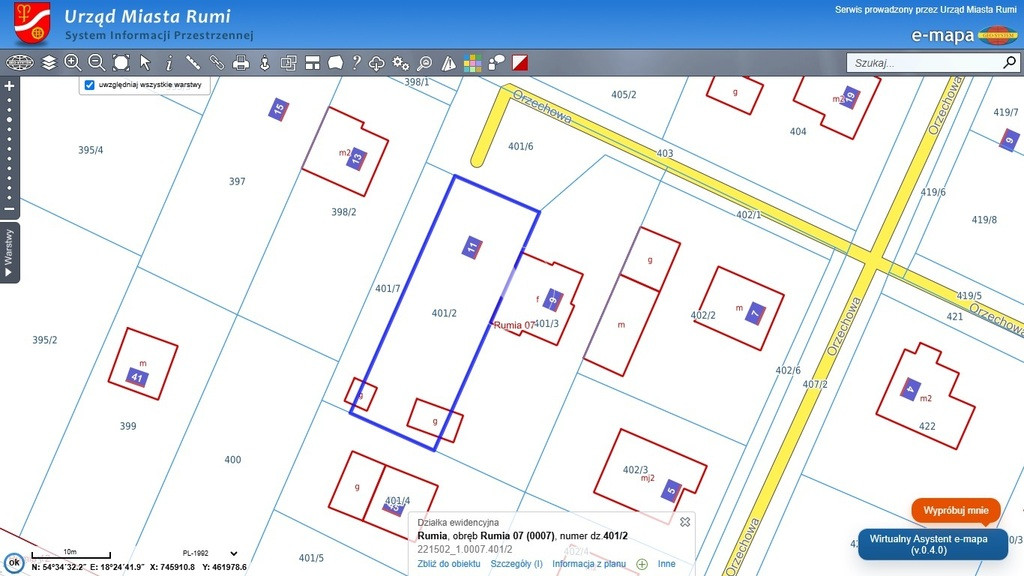1024x576 pixels.
Task: Click parcel label 395/4 on map
Action: click(x=91, y=150)
